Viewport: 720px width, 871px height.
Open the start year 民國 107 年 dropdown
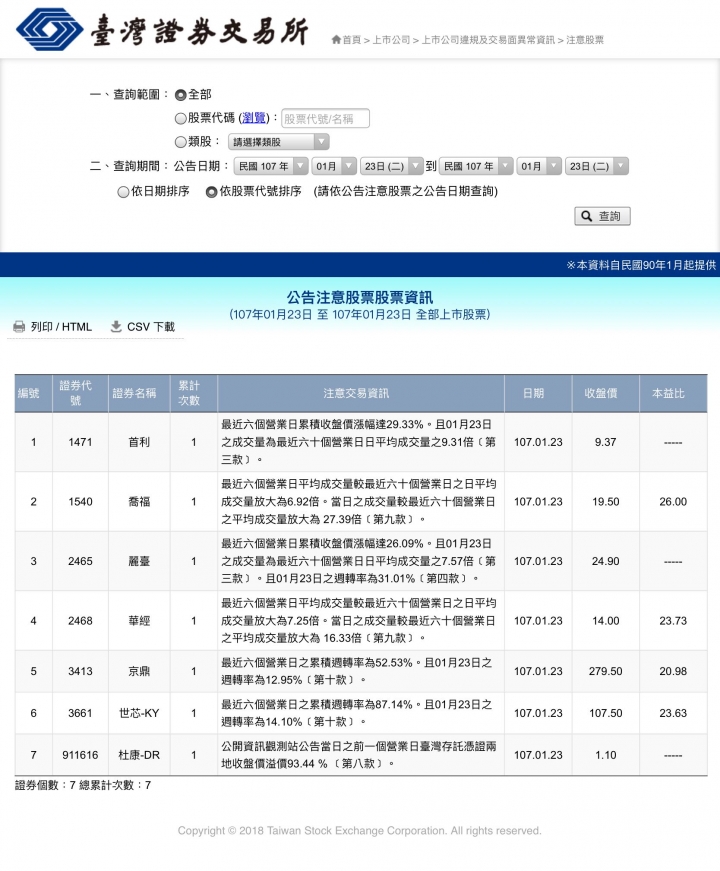tap(271, 166)
